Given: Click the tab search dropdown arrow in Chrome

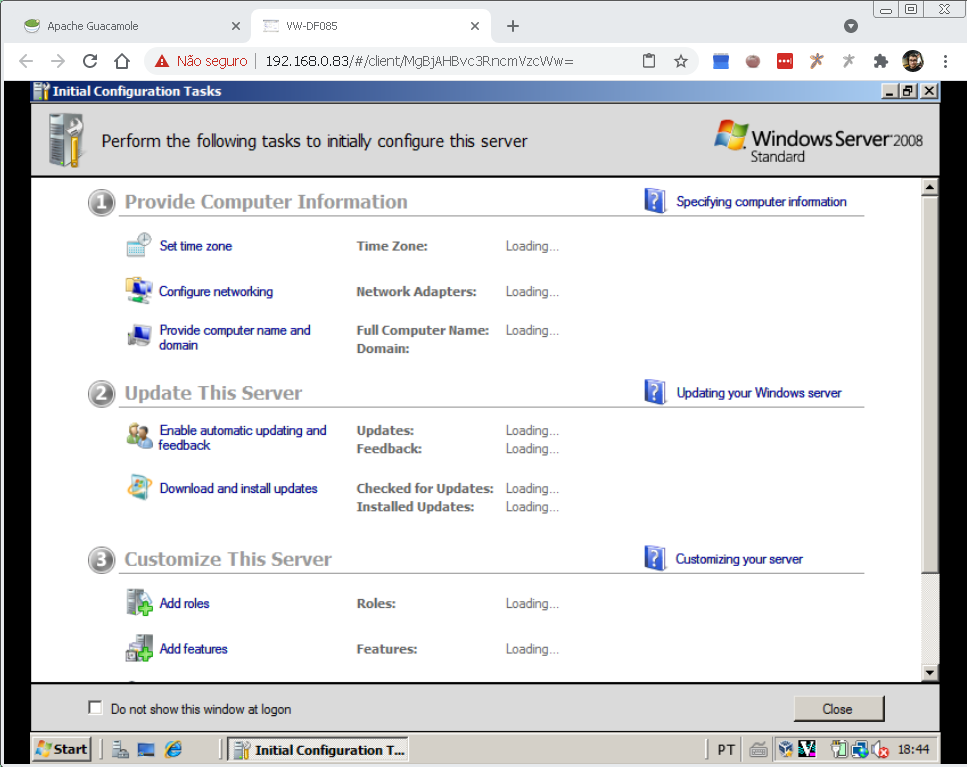Looking at the screenshot, I should point(851,26).
